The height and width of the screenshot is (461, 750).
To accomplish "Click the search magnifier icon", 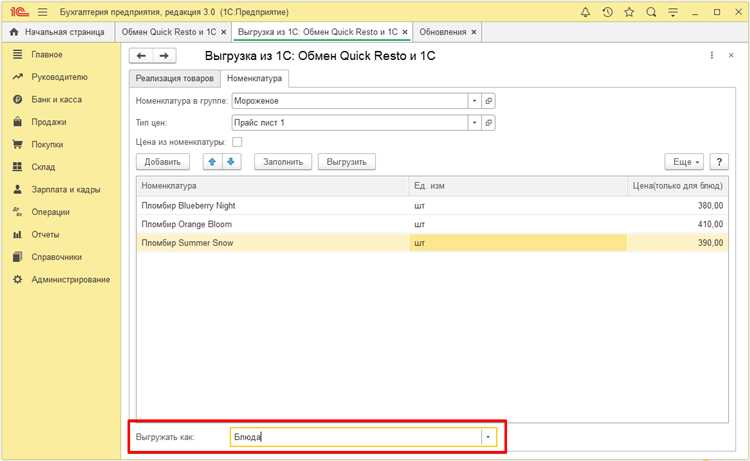I will 651,12.
